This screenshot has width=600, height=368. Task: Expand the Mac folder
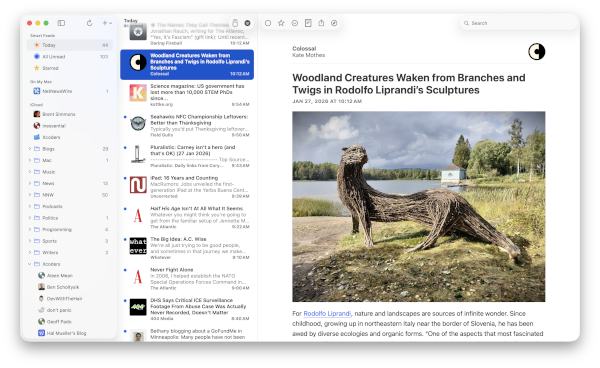point(30,160)
